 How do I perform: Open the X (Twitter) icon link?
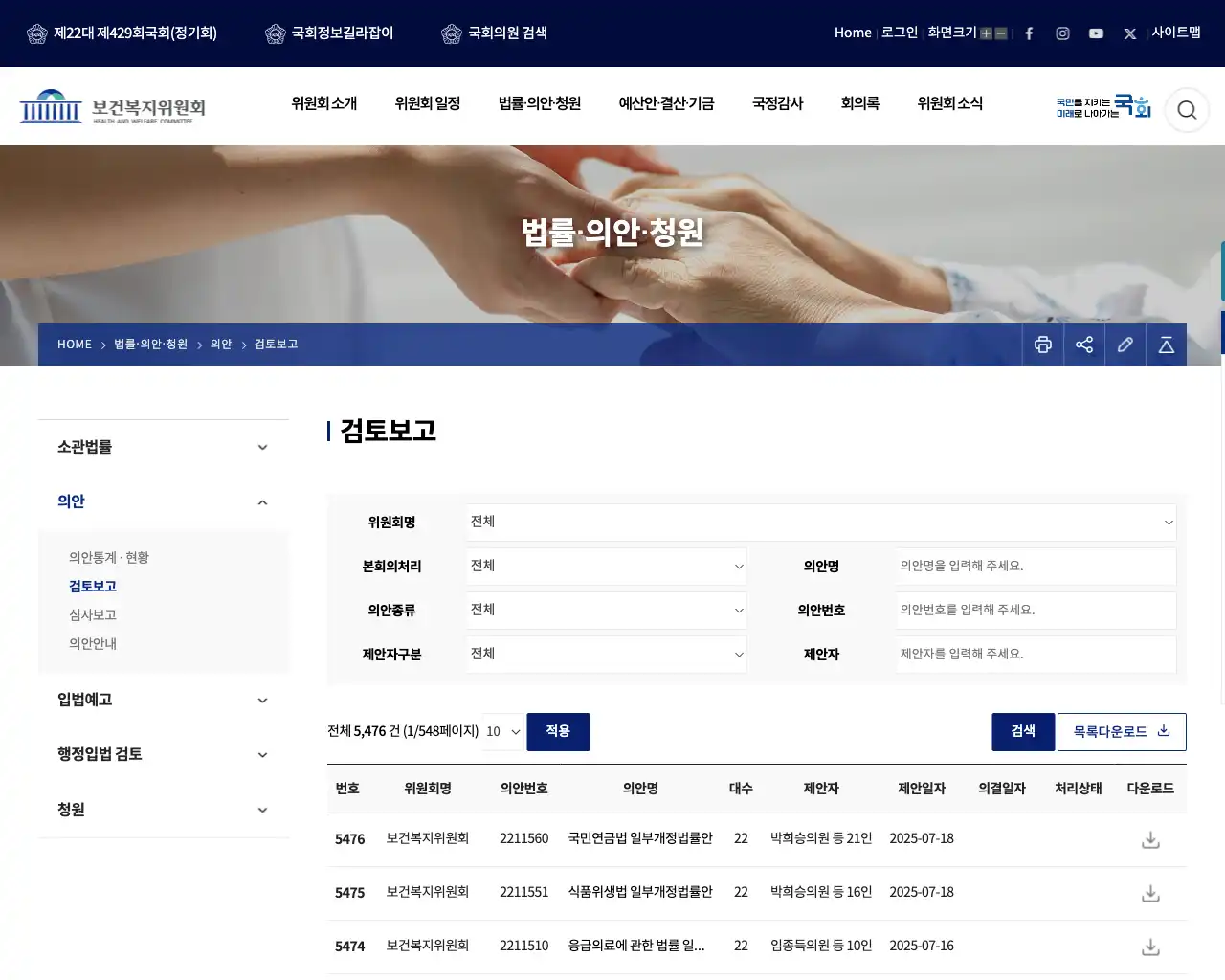tap(1129, 33)
